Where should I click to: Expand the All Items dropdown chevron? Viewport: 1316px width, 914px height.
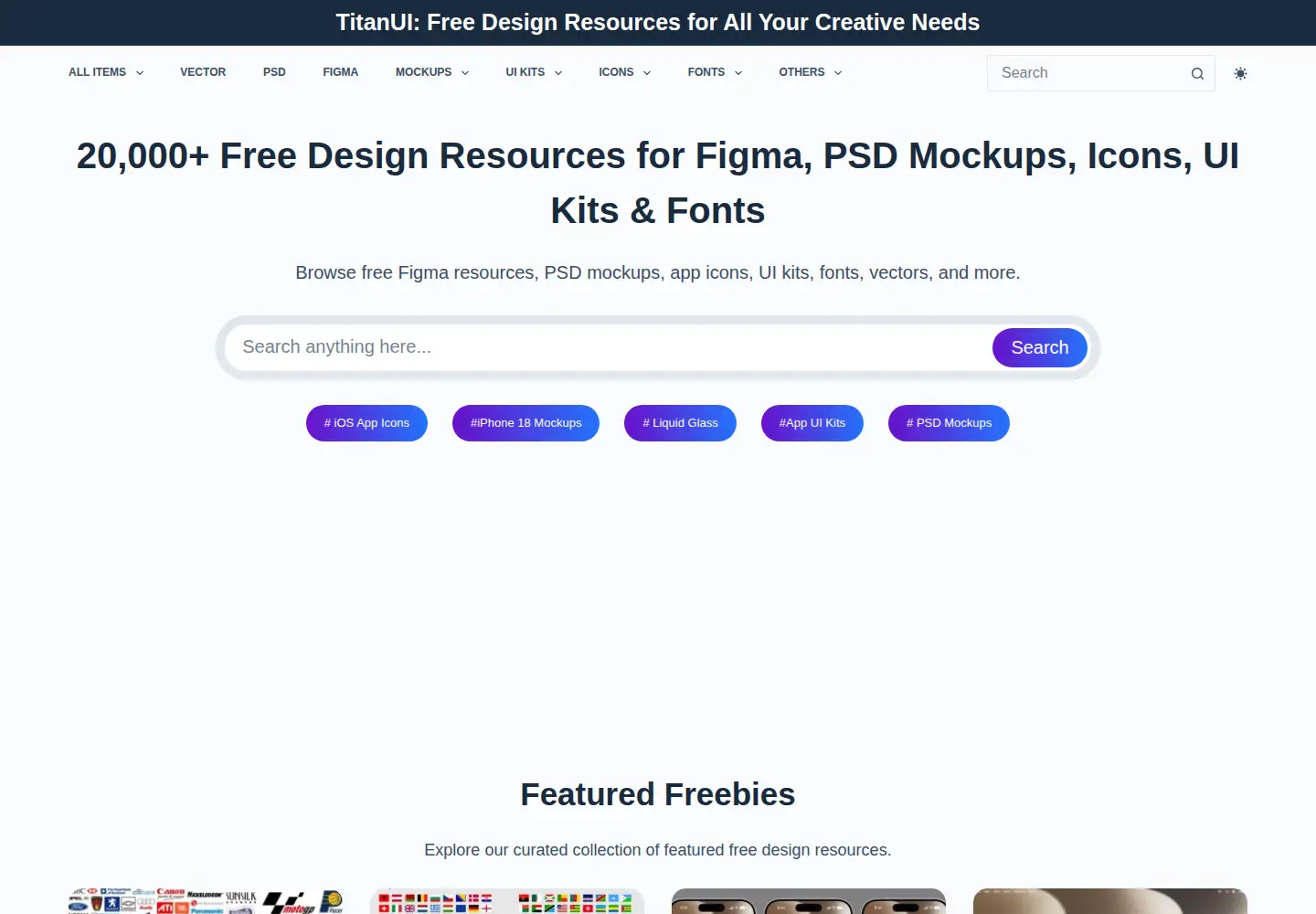coord(140,73)
